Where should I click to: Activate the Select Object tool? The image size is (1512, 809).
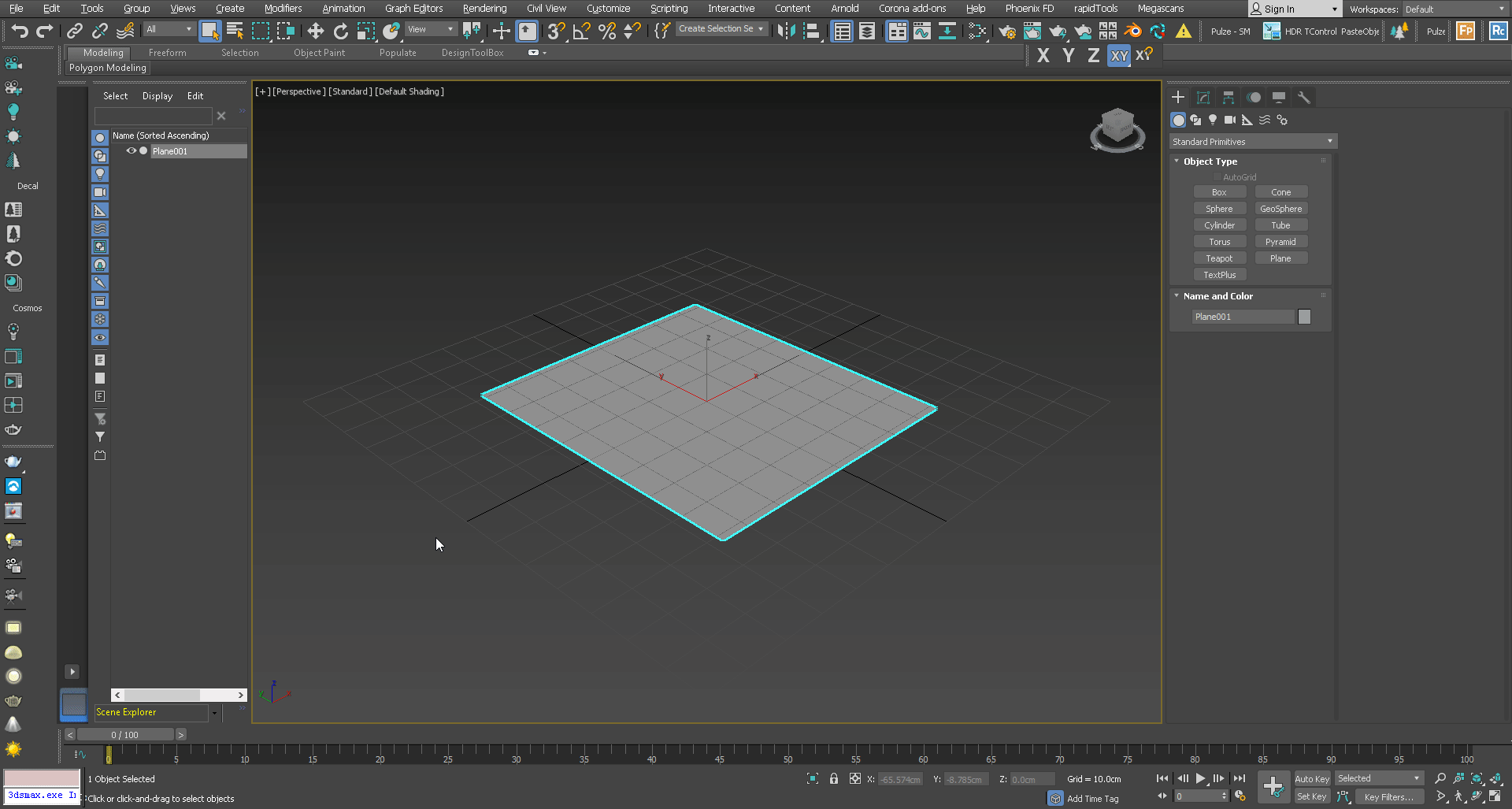(x=209, y=31)
